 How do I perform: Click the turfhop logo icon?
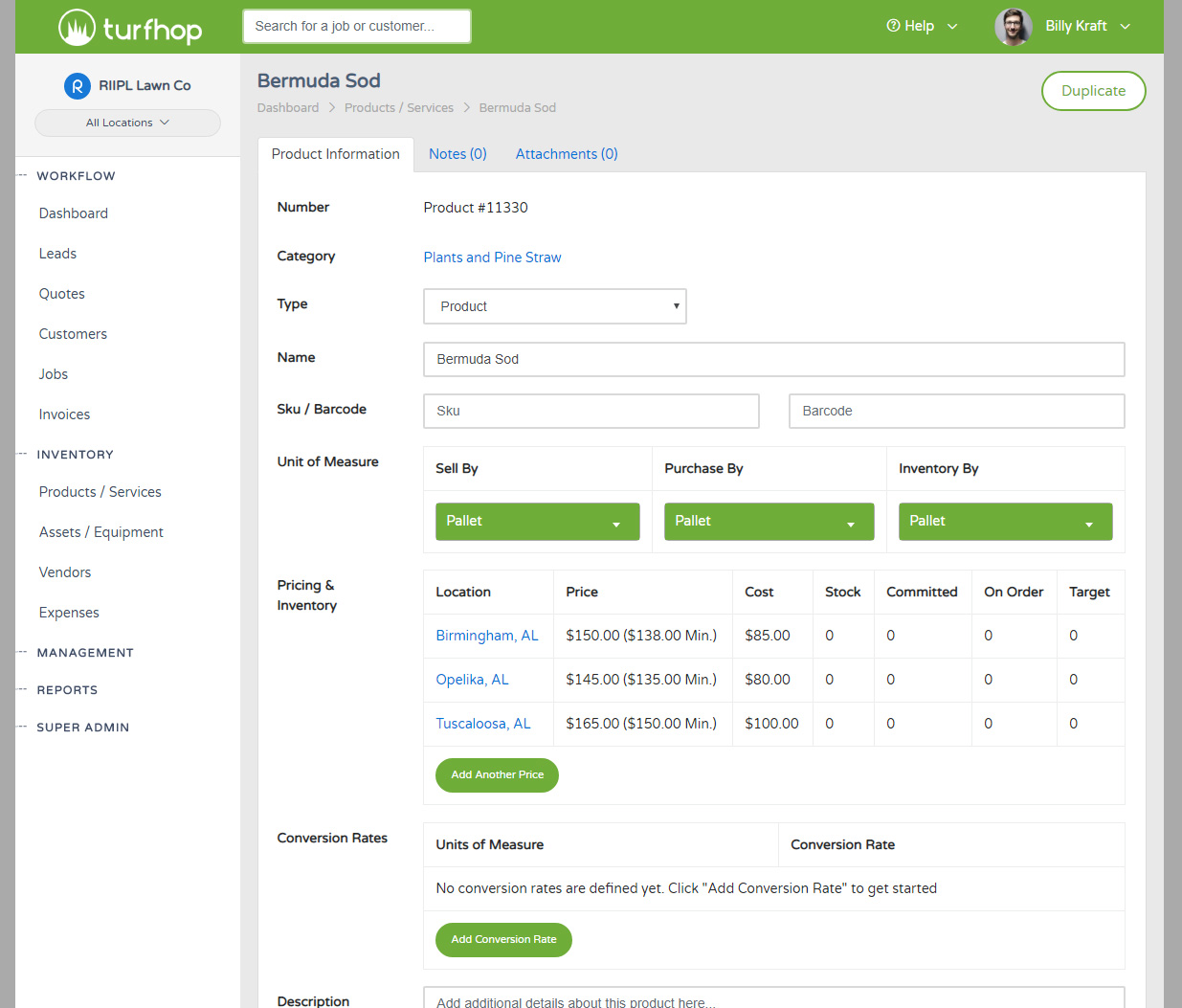click(77, 28)
